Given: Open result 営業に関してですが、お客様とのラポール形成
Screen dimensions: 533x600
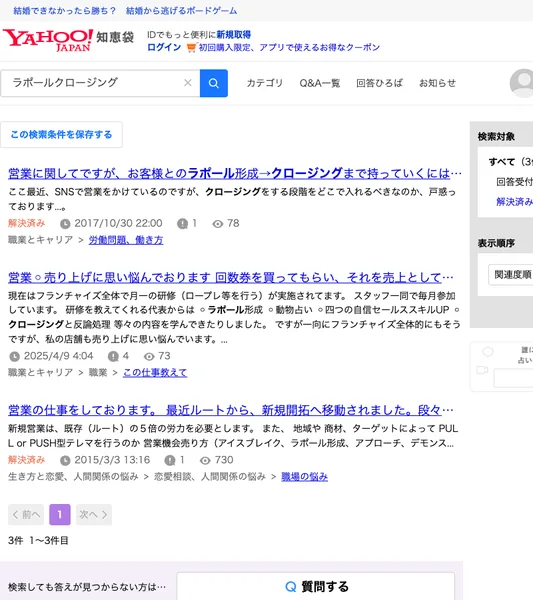Looking at the screenshot, I should click(x=235, y=173).
